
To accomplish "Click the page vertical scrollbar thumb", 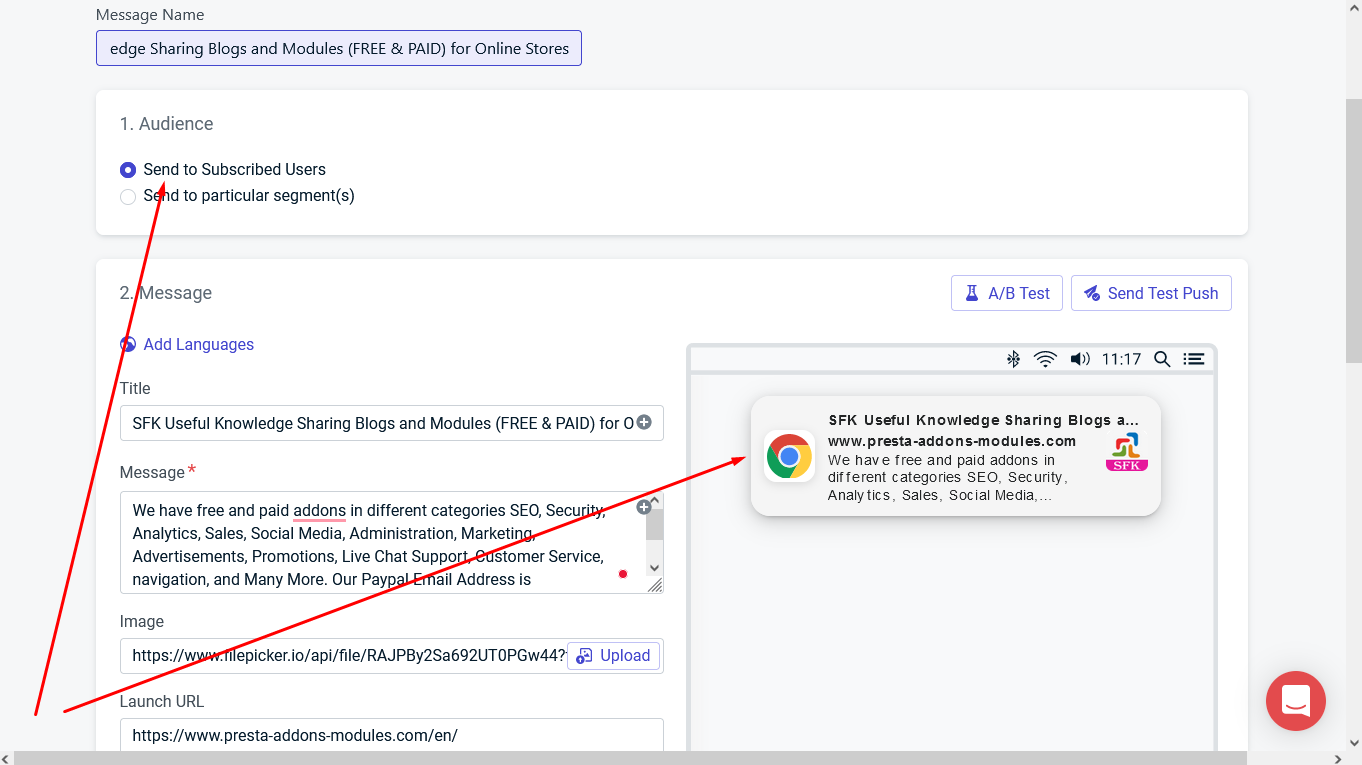I will coord(1354,230).
